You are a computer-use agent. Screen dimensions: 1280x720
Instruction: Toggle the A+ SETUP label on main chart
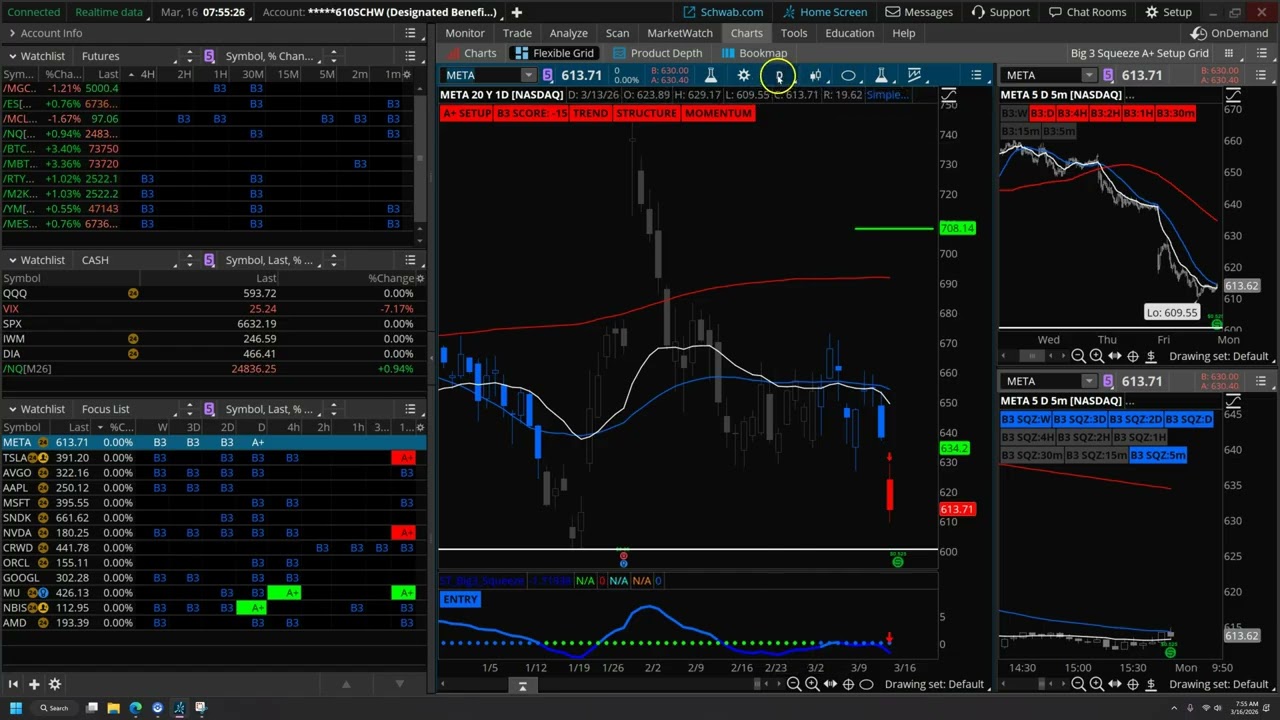467,113
